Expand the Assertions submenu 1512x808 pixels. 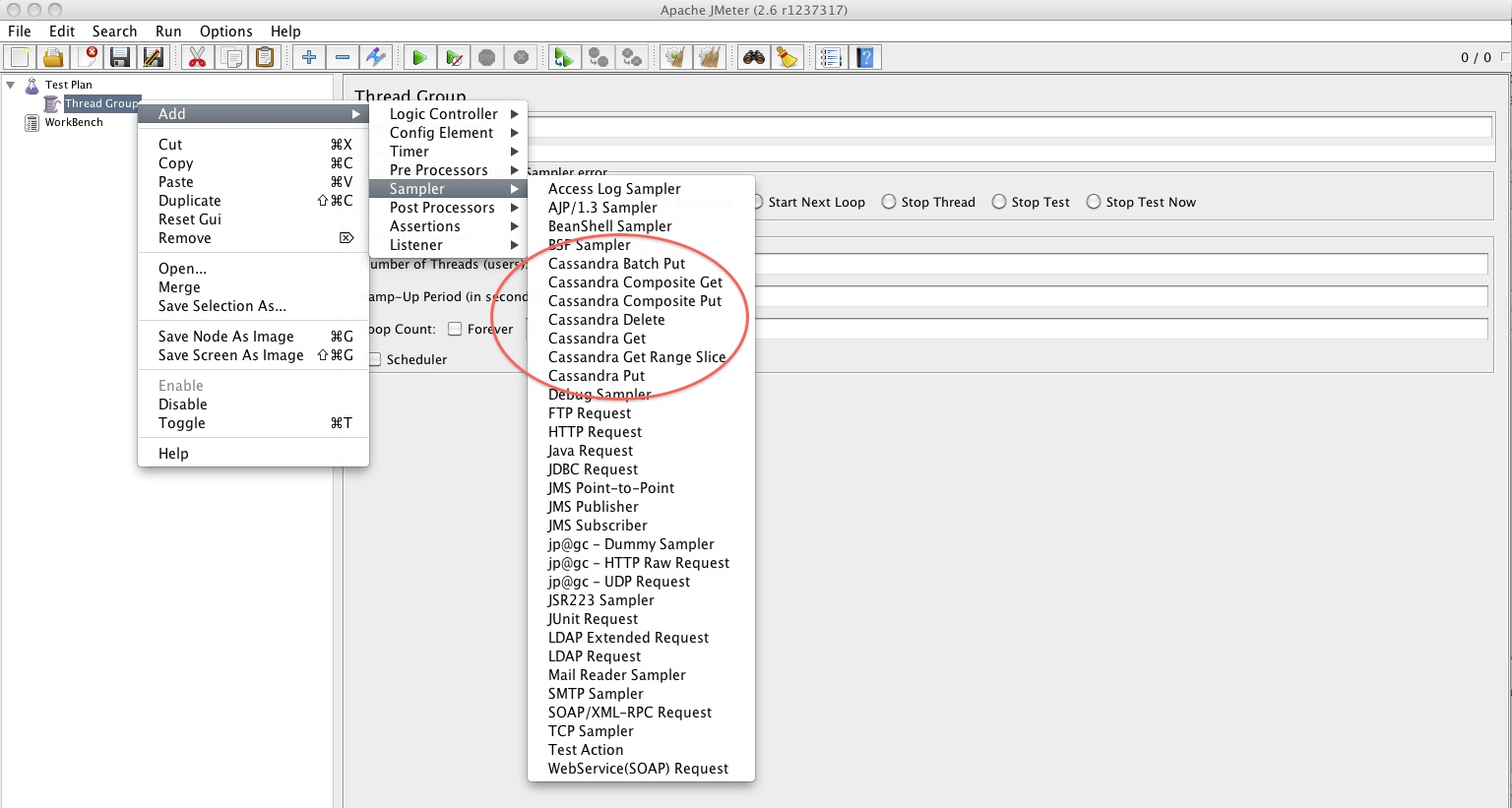tap(448, 226)
